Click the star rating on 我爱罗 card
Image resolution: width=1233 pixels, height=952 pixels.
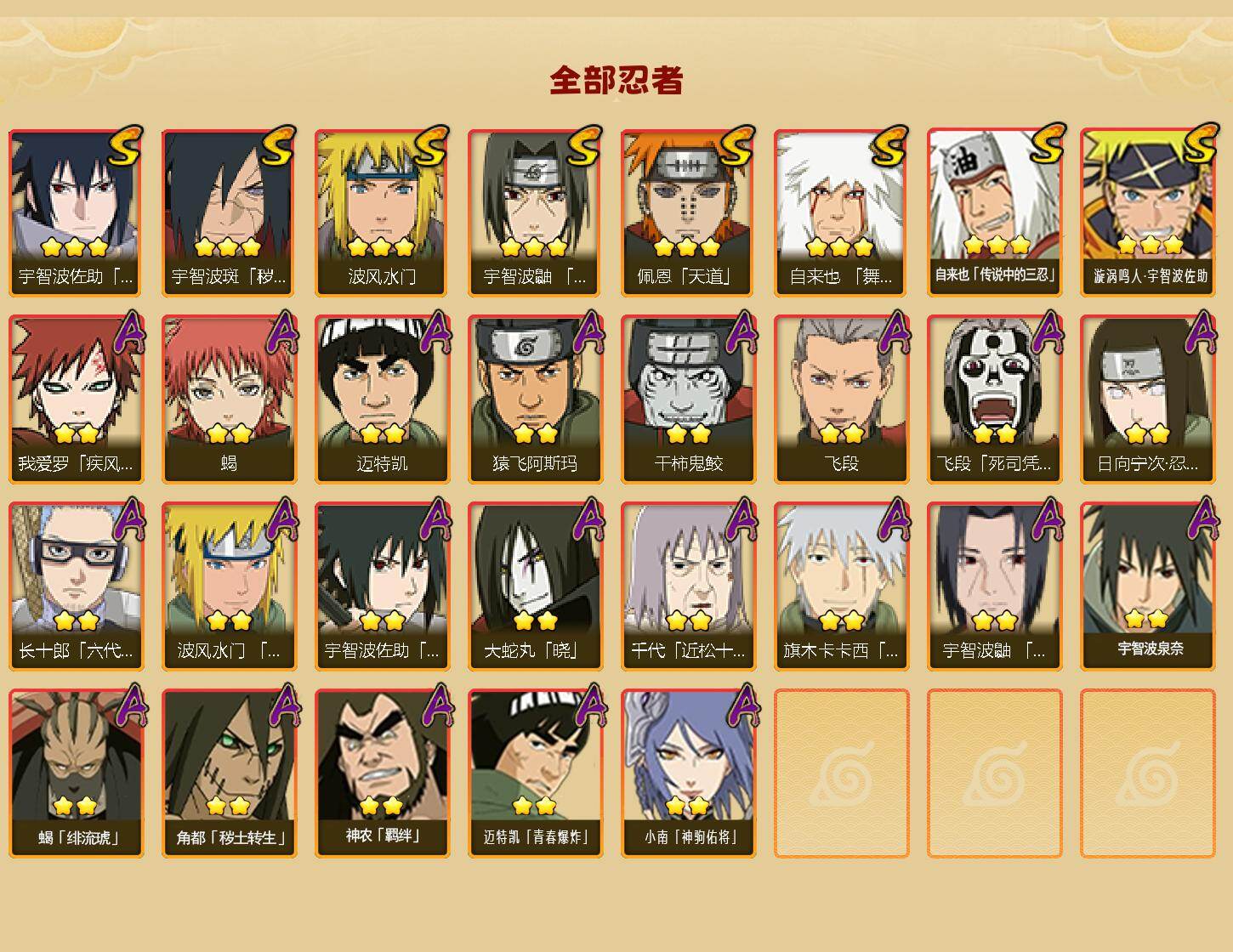click(x=76, y=434)
